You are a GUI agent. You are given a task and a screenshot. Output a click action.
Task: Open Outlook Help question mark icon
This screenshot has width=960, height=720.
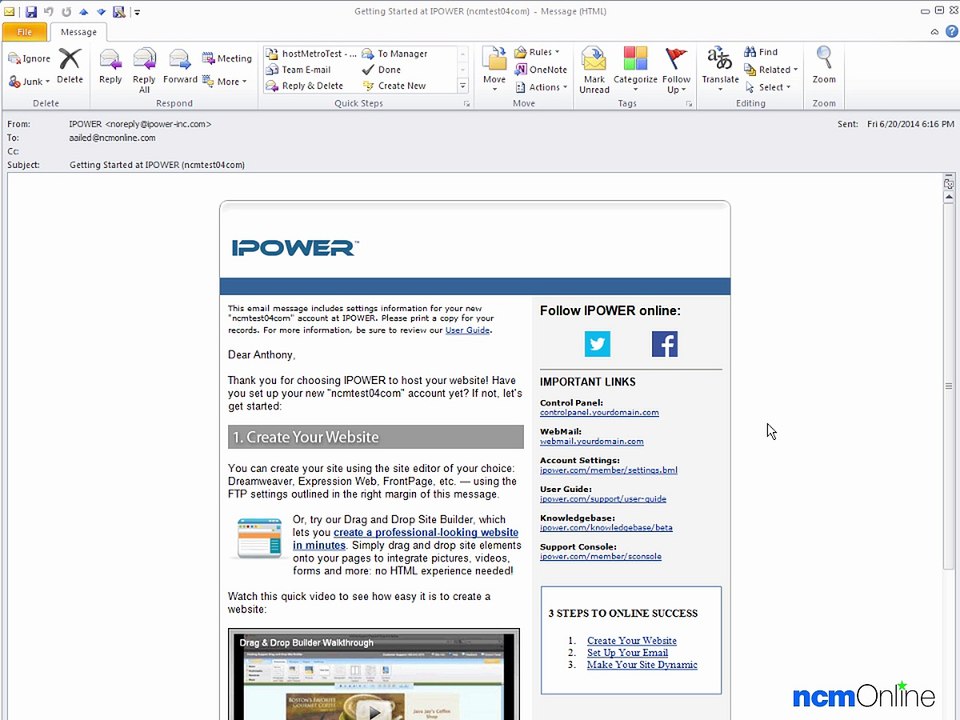pyautogui.click(x=951, y=31)
